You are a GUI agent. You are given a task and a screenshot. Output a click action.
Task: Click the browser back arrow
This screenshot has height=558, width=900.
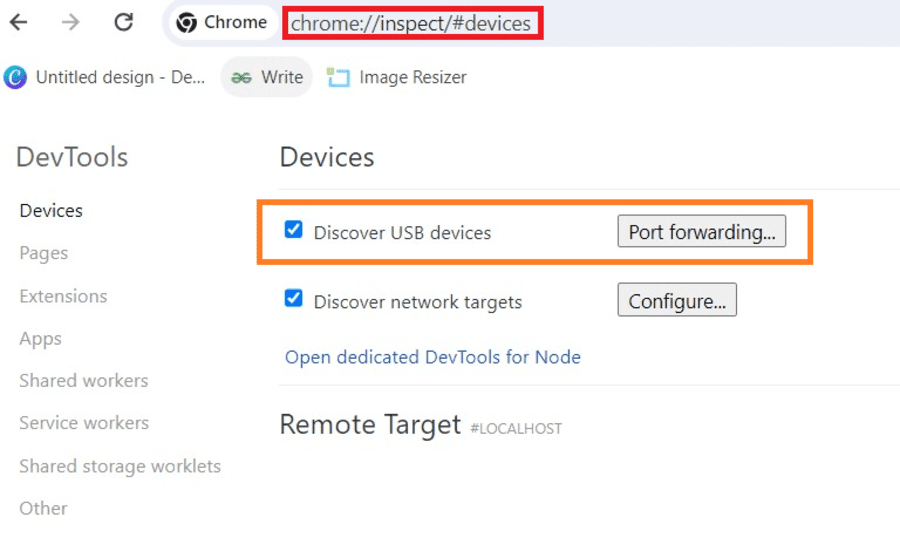pyautogui.click(x=18, y=22)
